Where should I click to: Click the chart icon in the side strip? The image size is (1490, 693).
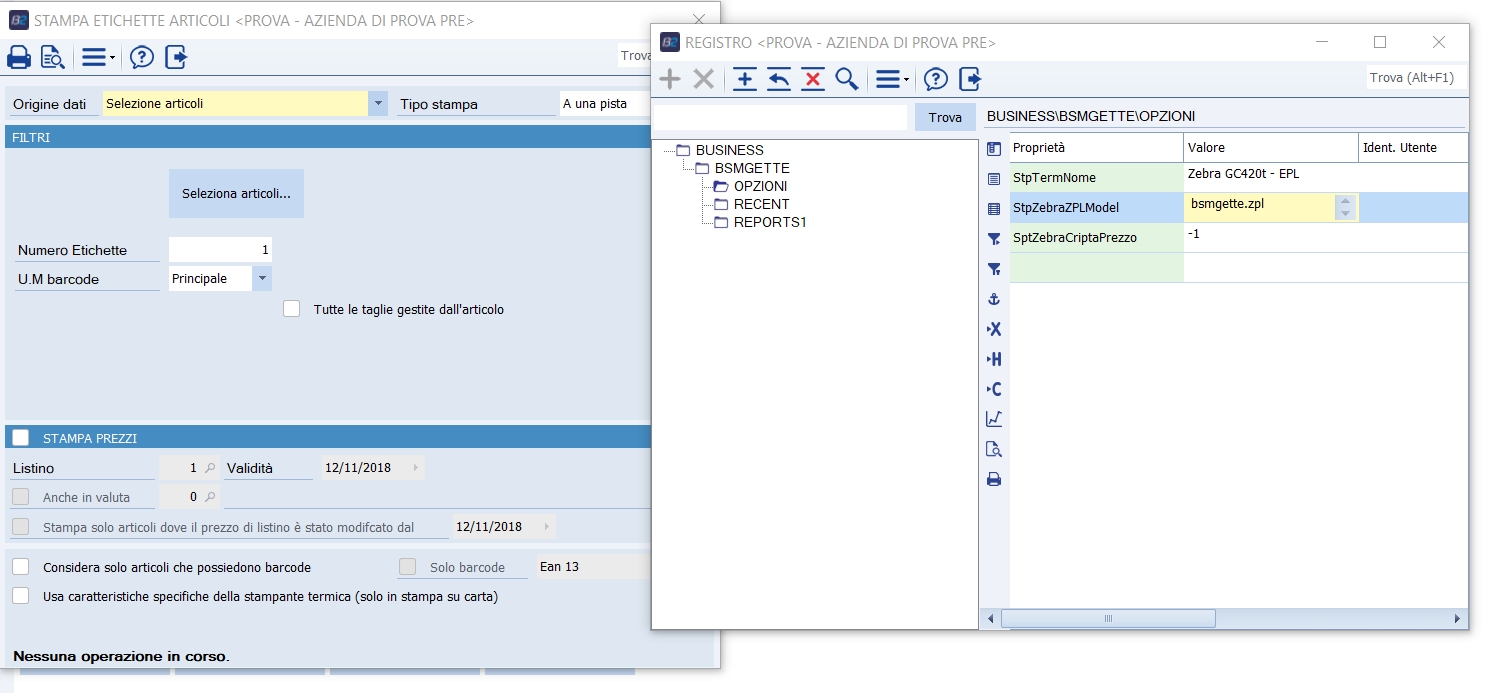coord(994,419)
